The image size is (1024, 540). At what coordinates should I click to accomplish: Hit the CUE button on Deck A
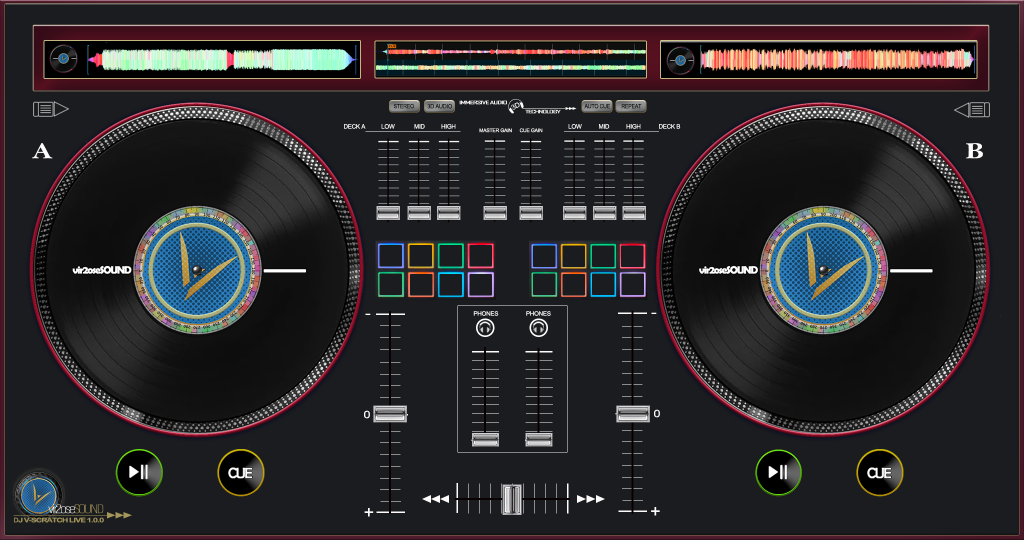[x=240, y=472]
